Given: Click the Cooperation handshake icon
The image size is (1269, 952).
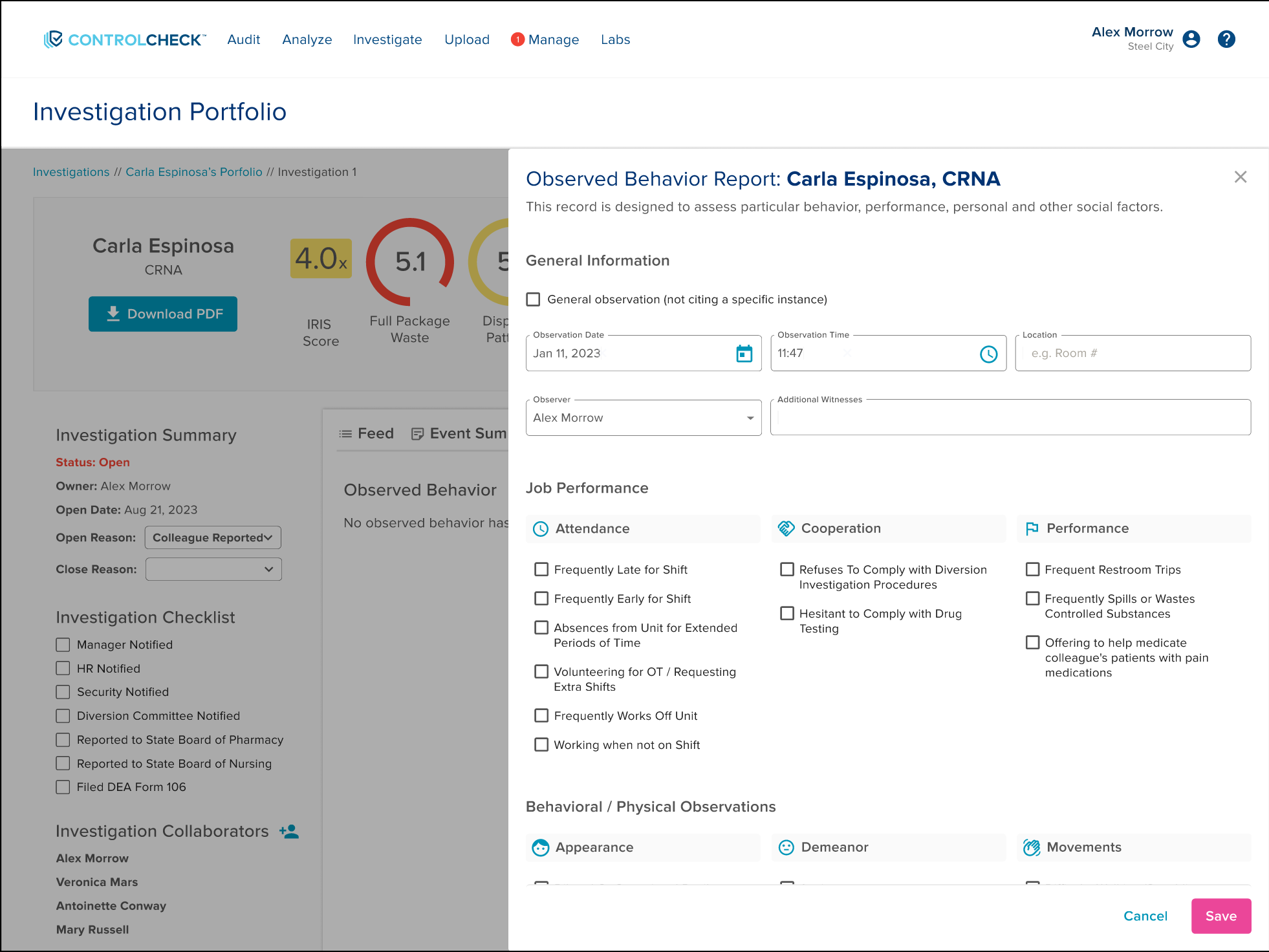Looking at the screenshot, I should (786, 528).
